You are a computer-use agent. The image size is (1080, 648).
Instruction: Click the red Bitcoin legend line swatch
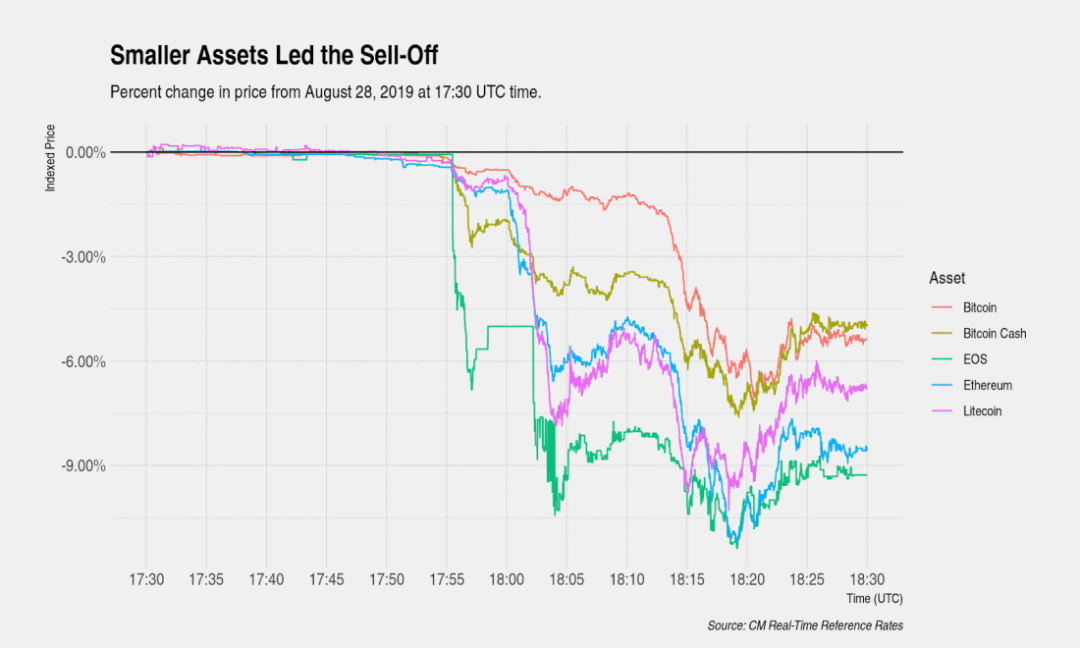942,308
